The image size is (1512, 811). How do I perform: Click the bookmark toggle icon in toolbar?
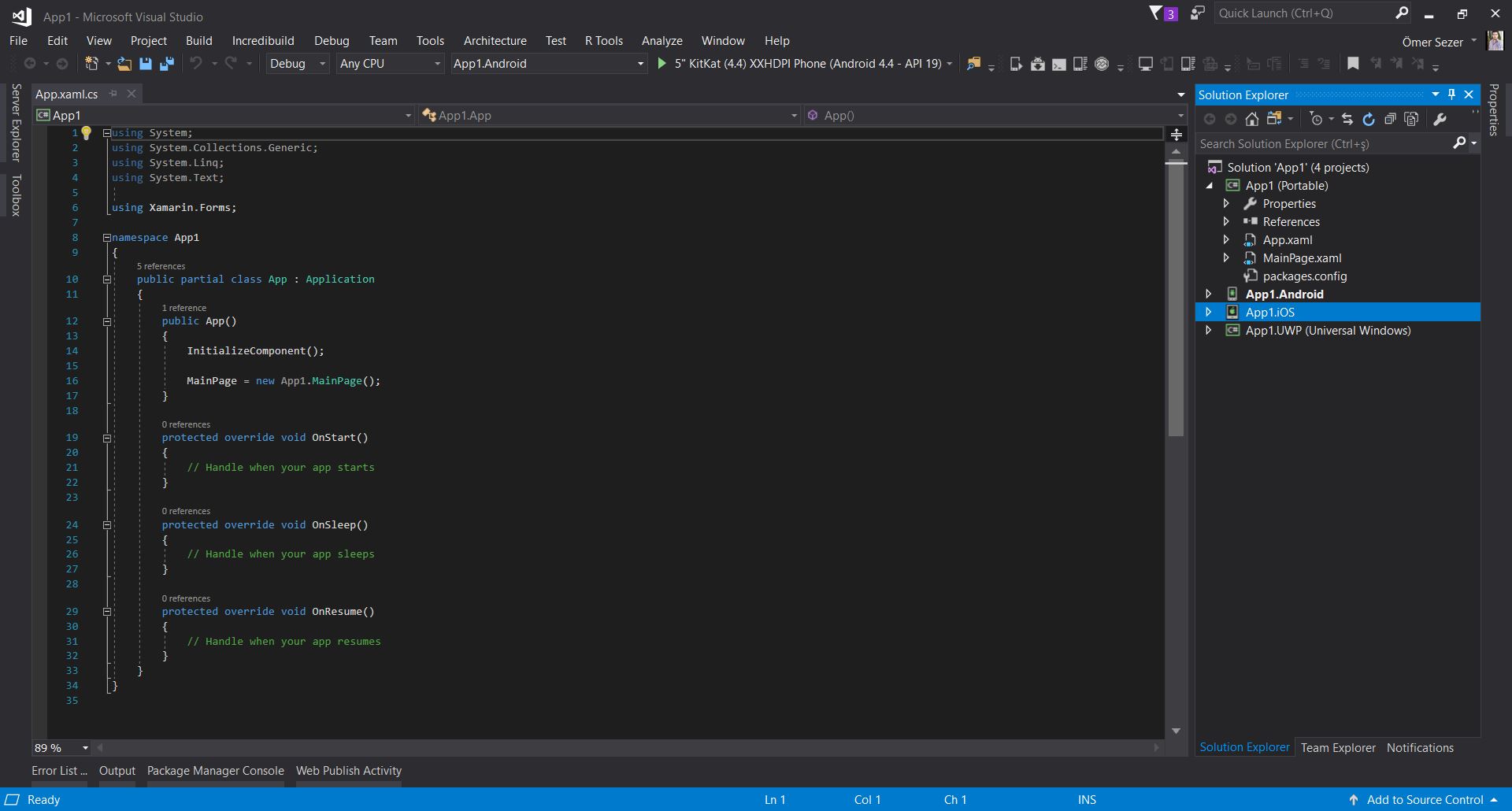(x=1353, y=63)
